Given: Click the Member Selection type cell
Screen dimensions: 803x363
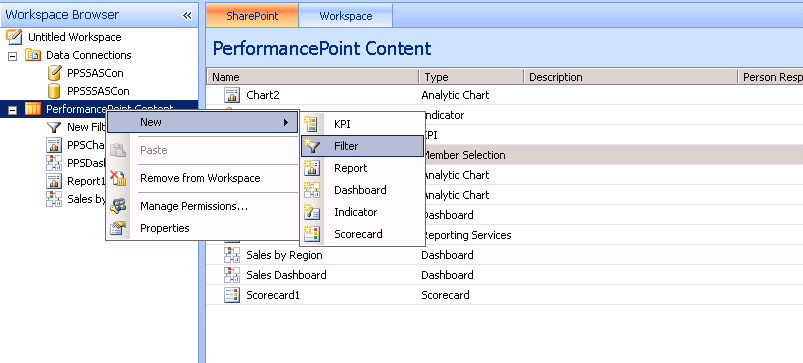Looking at the screenshot, I should click(464, 155).
